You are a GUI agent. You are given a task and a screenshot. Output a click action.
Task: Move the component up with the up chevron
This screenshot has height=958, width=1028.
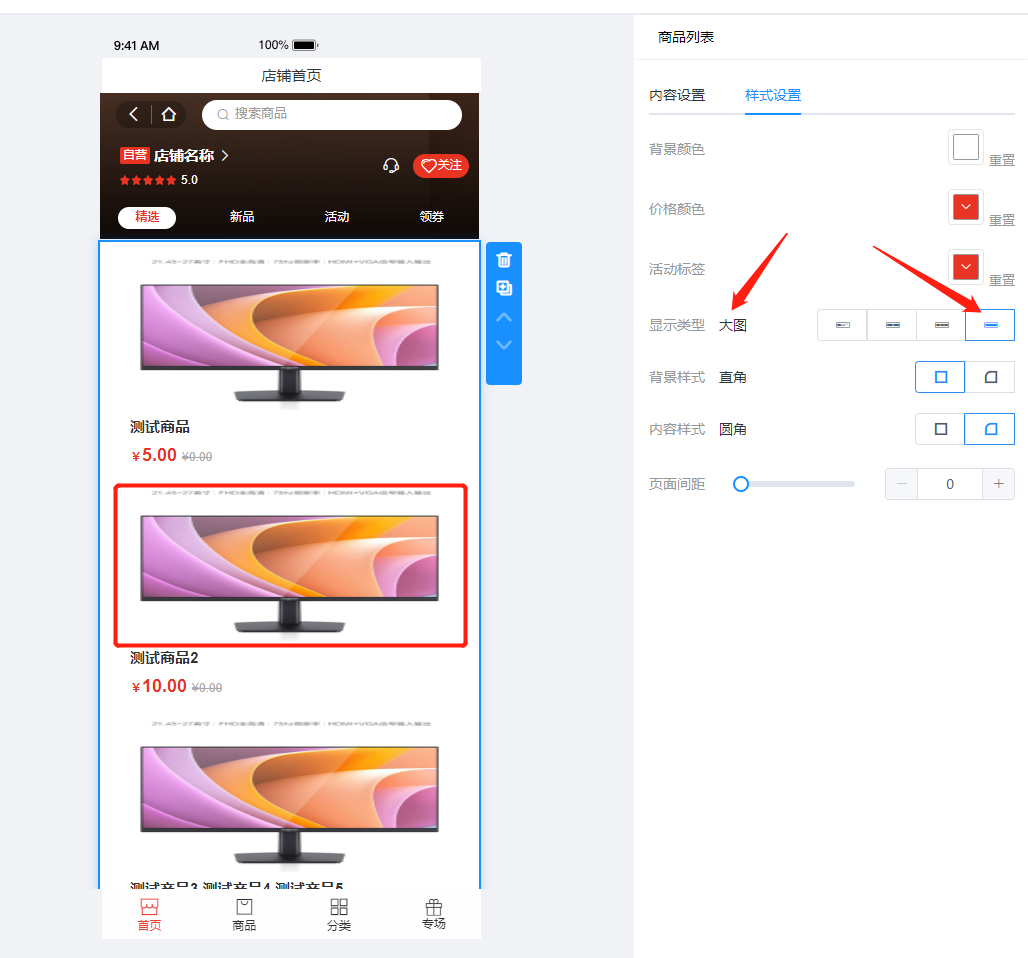[504, 317]
